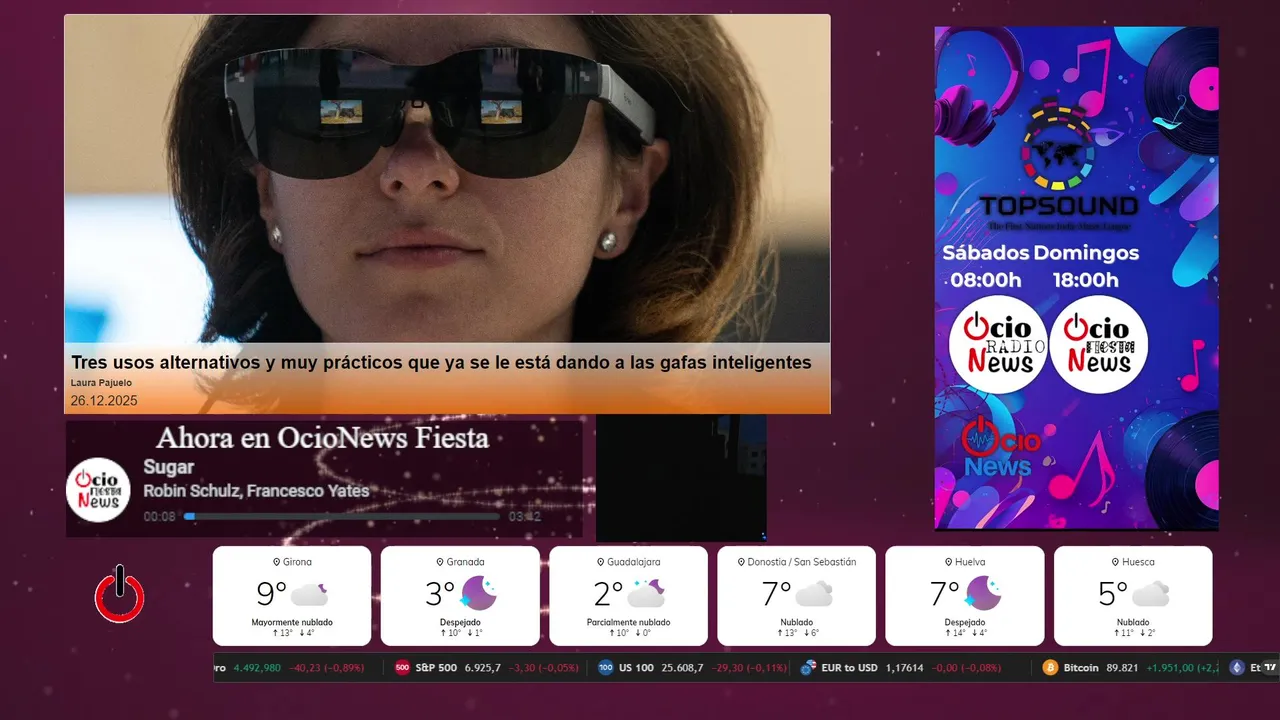Click artists Robin Schulz, Francesco Yates
This screenshot has height=720, width=1280.
coord(256,491)
